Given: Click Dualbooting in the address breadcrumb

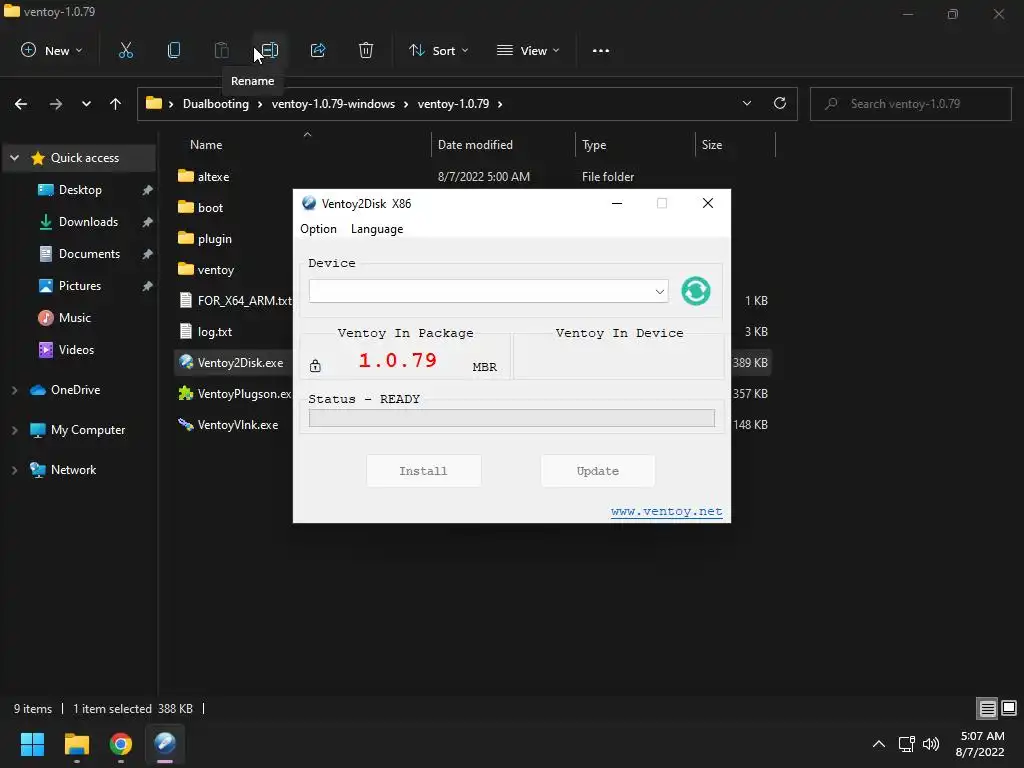Looking at the screenshot, I should [x=216, y=104].
